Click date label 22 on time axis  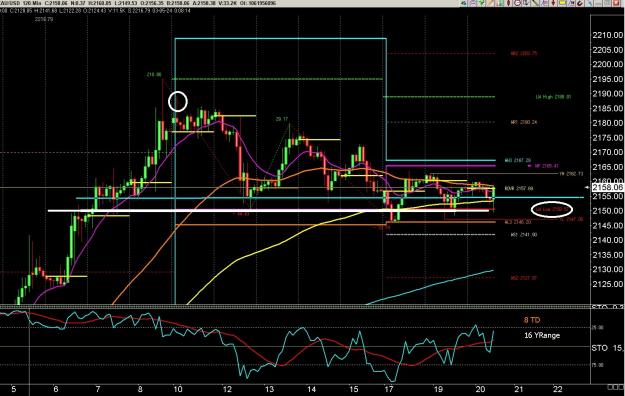558,389
